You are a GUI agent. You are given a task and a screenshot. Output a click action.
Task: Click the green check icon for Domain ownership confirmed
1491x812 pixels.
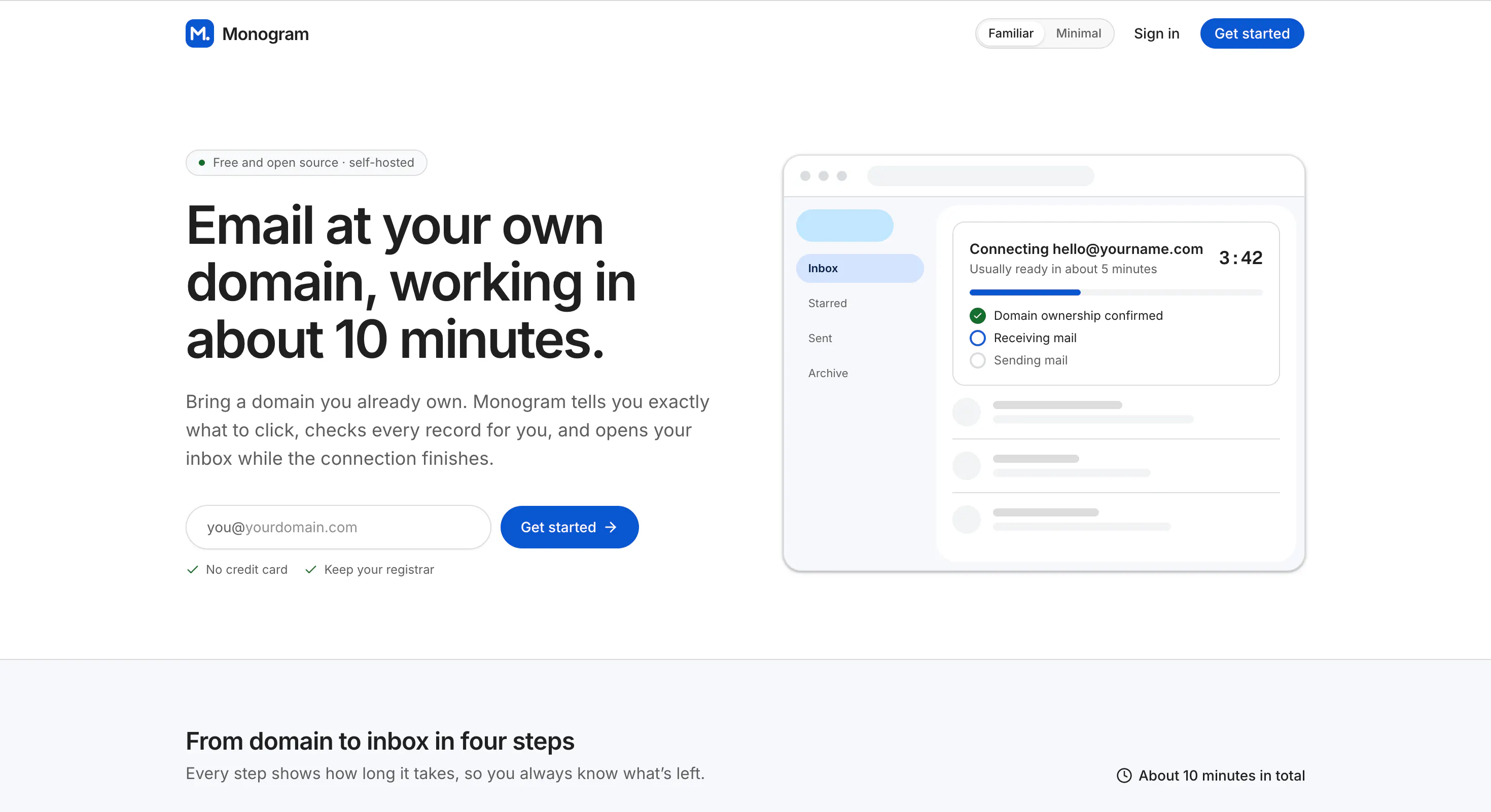(x=978, y=316)
